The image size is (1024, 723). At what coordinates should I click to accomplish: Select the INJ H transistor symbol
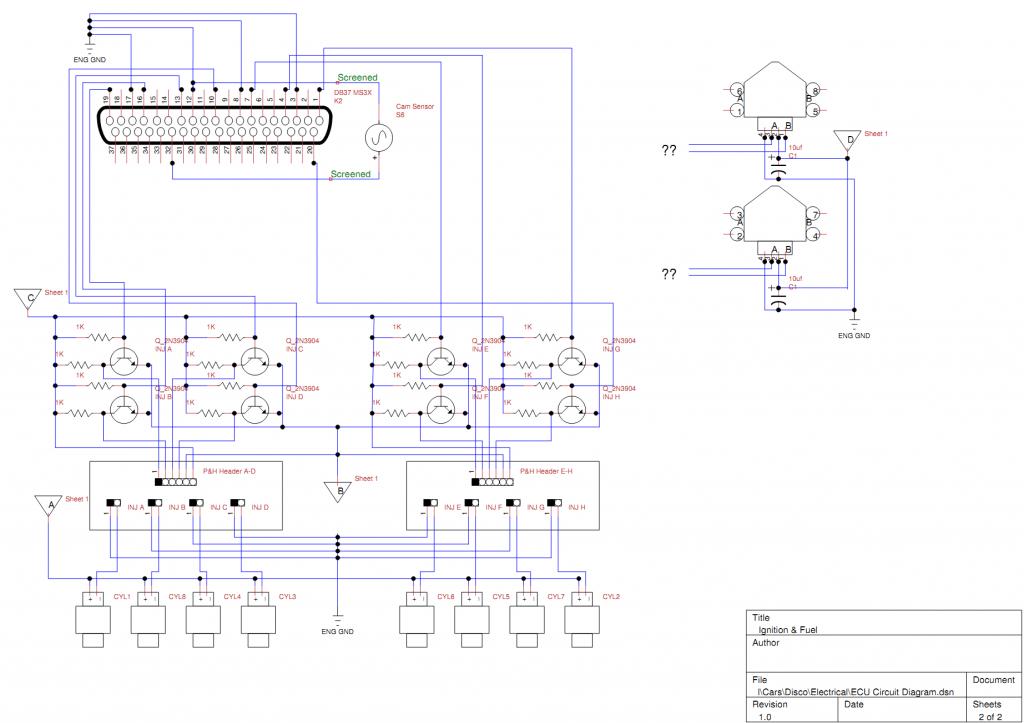[571, 408]
